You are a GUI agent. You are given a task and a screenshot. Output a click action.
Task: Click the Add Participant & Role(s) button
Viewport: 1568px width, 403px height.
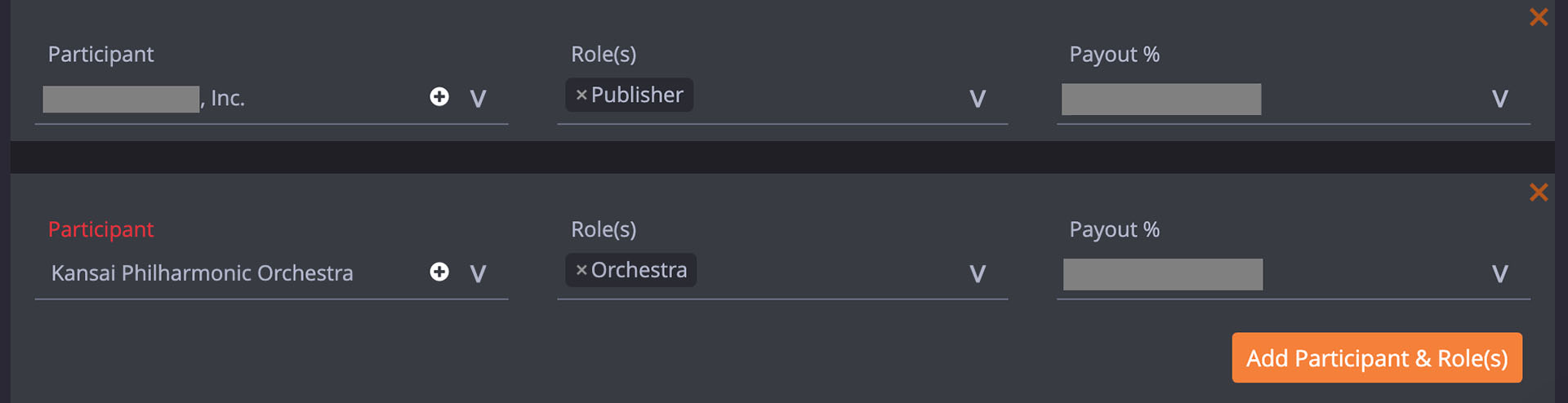(x=1377, y=358)
